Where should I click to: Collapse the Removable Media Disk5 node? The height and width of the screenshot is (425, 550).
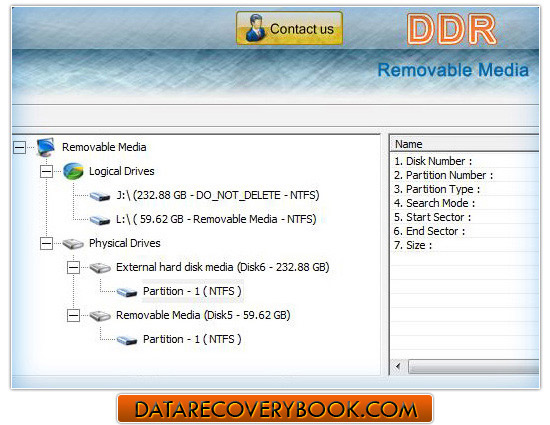click(x=73, y=316)
